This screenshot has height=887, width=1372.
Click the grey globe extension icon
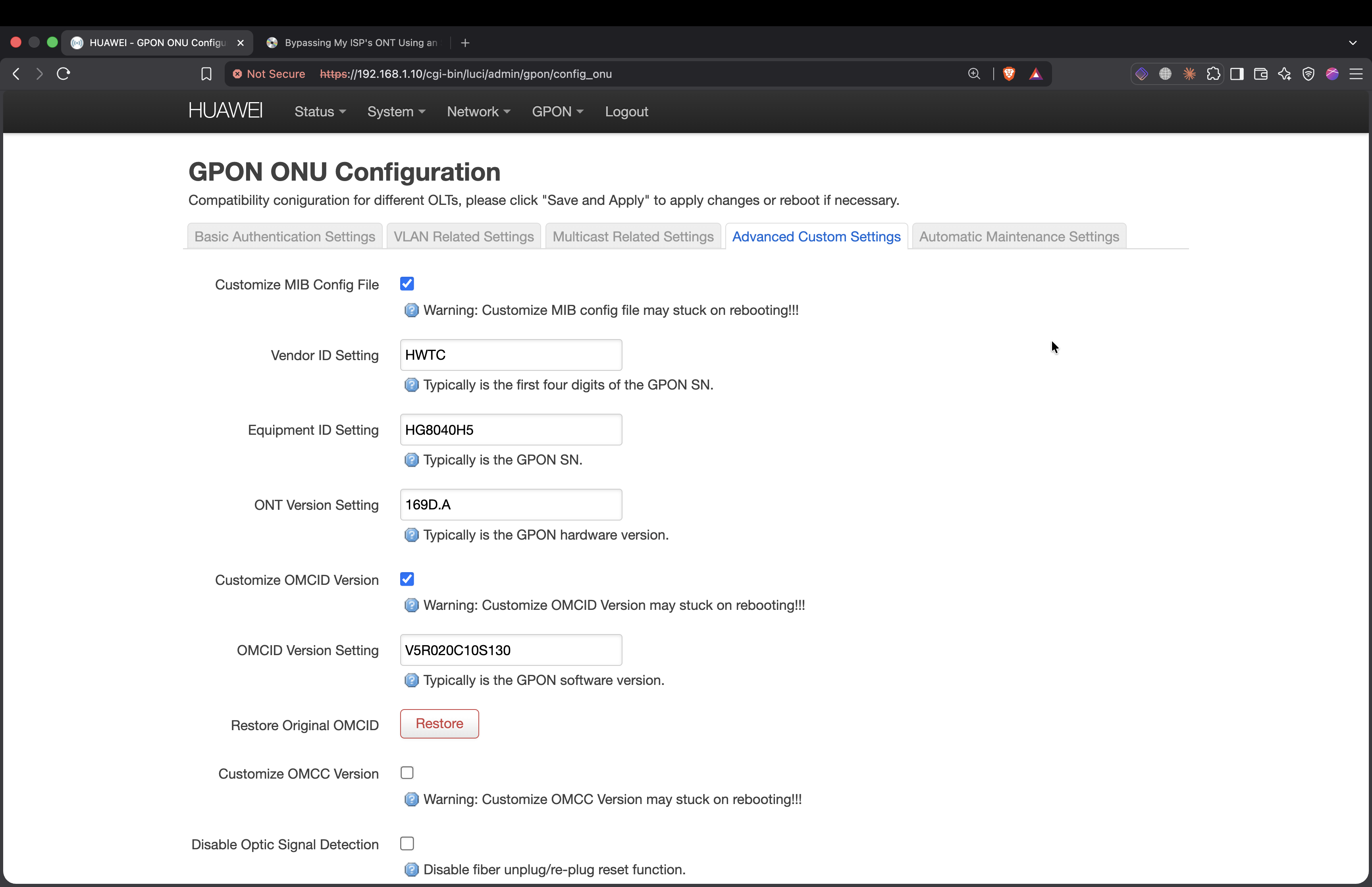pos(1165,74)
